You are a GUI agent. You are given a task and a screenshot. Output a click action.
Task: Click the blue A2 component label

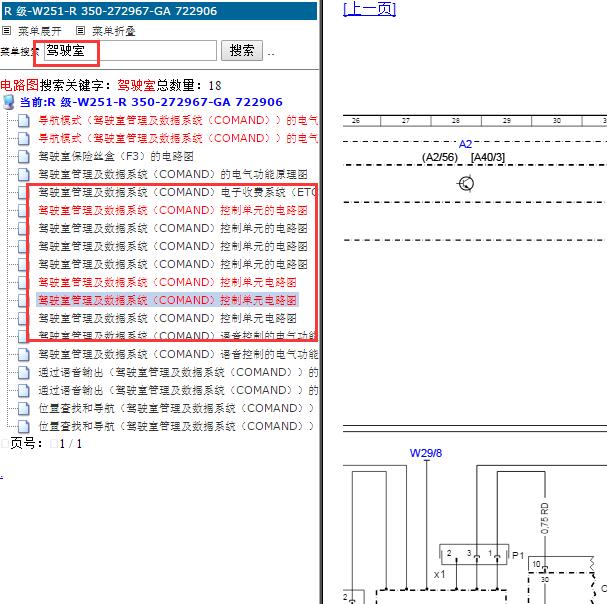click(x=465, y=144)
